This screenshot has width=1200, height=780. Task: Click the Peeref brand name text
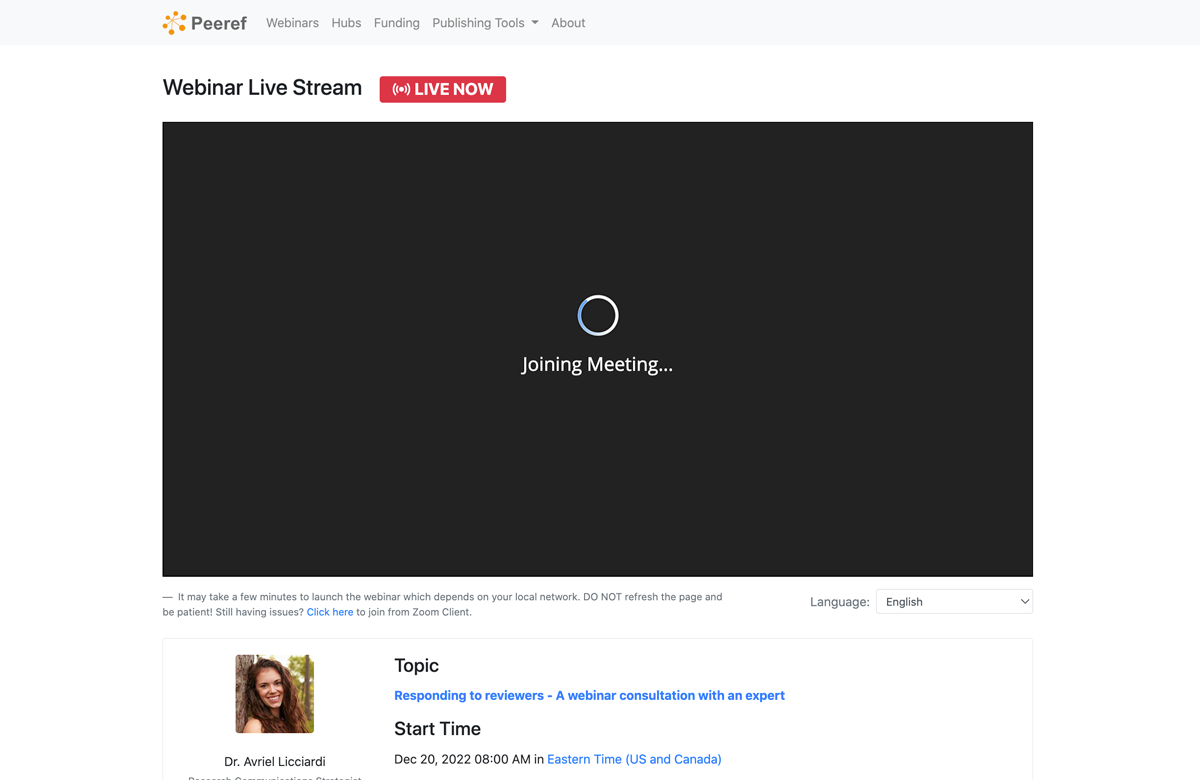219,23
